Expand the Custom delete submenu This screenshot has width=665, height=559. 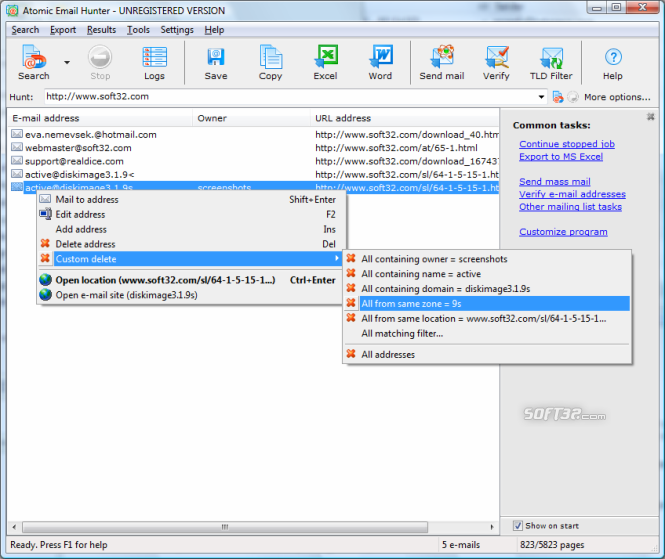coord(190,259)
